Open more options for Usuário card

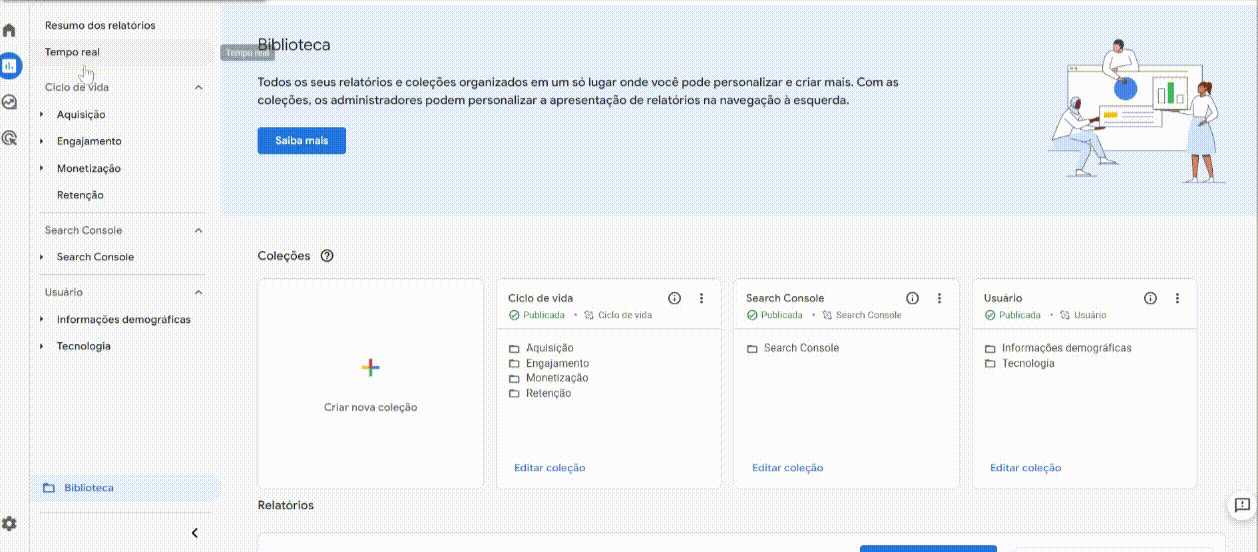[1177, 298]
